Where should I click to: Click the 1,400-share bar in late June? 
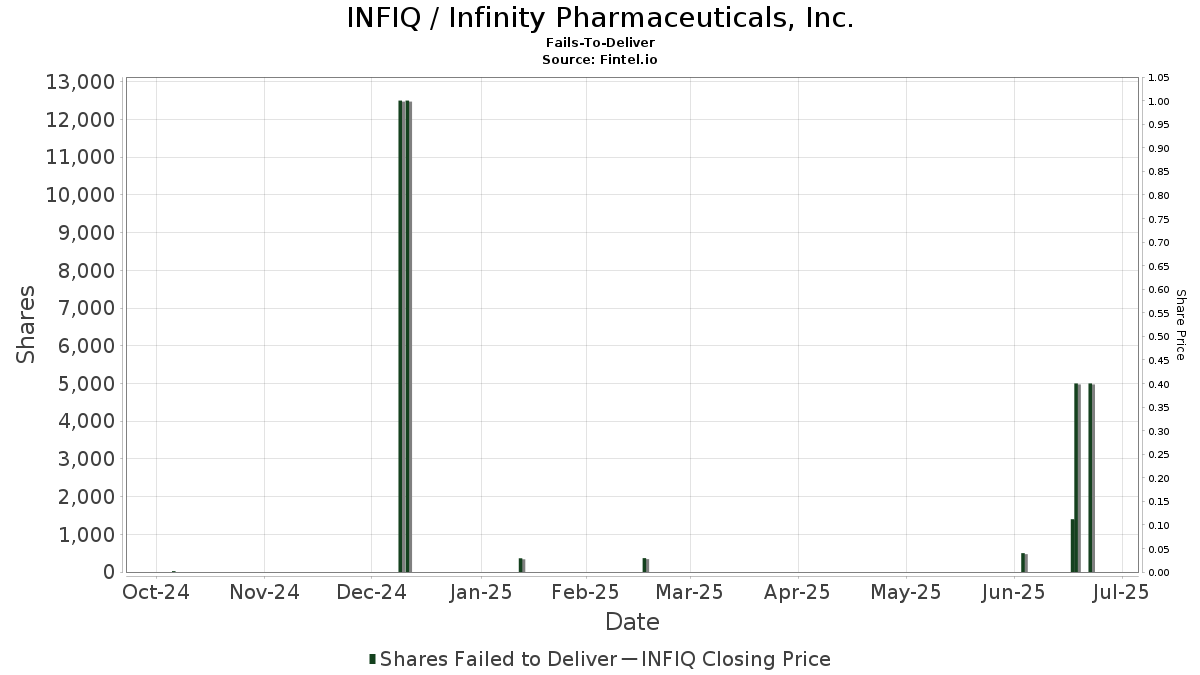[1073, 546]
